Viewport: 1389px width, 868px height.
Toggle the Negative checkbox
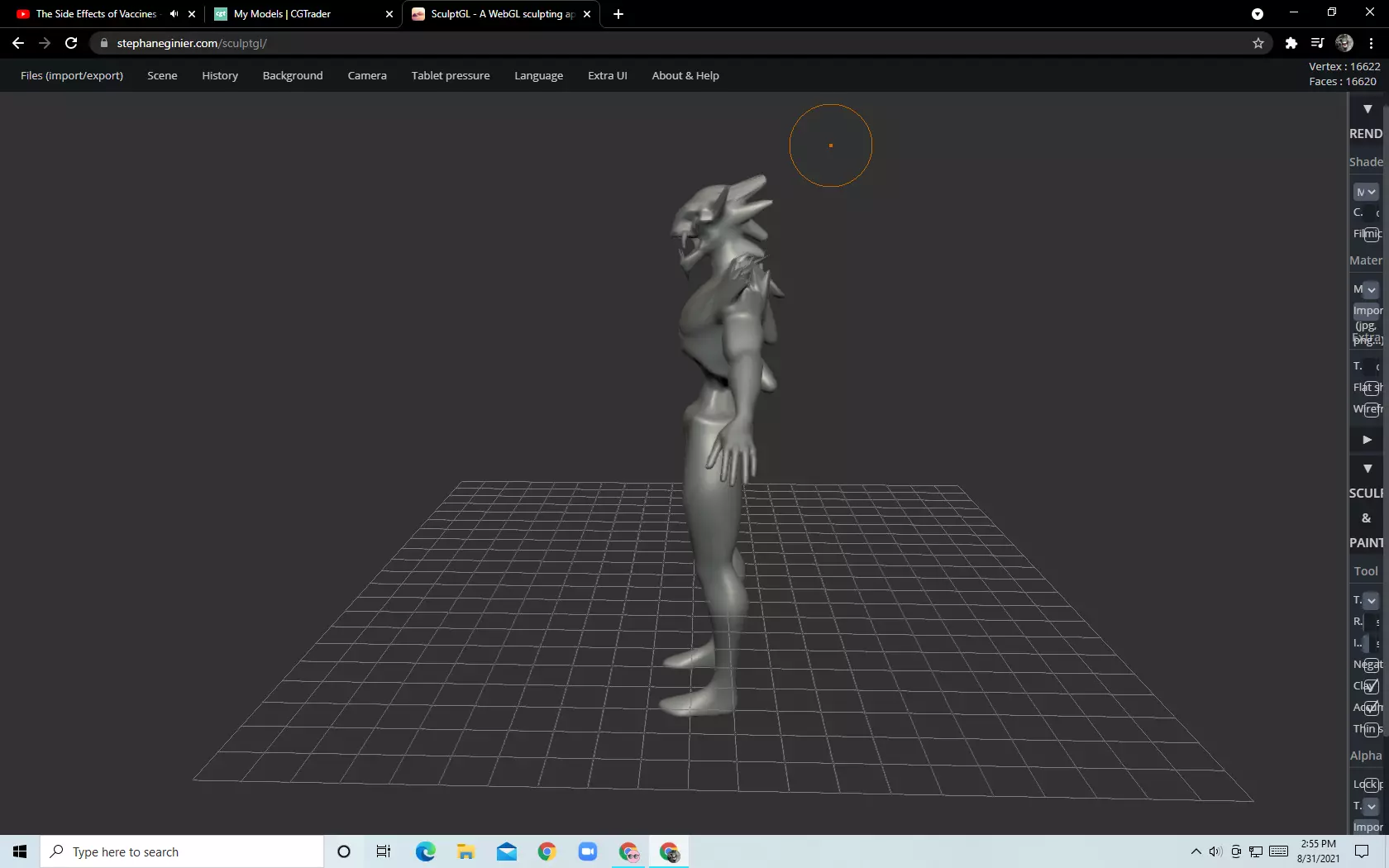tap(1372, 665)
